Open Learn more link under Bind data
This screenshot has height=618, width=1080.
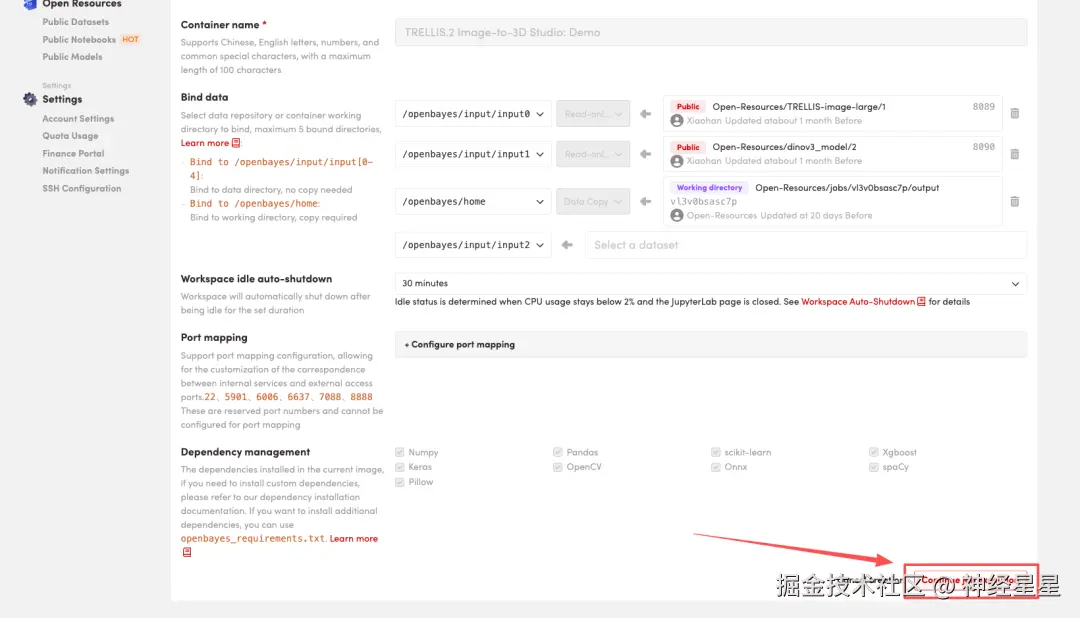point(205,143)
